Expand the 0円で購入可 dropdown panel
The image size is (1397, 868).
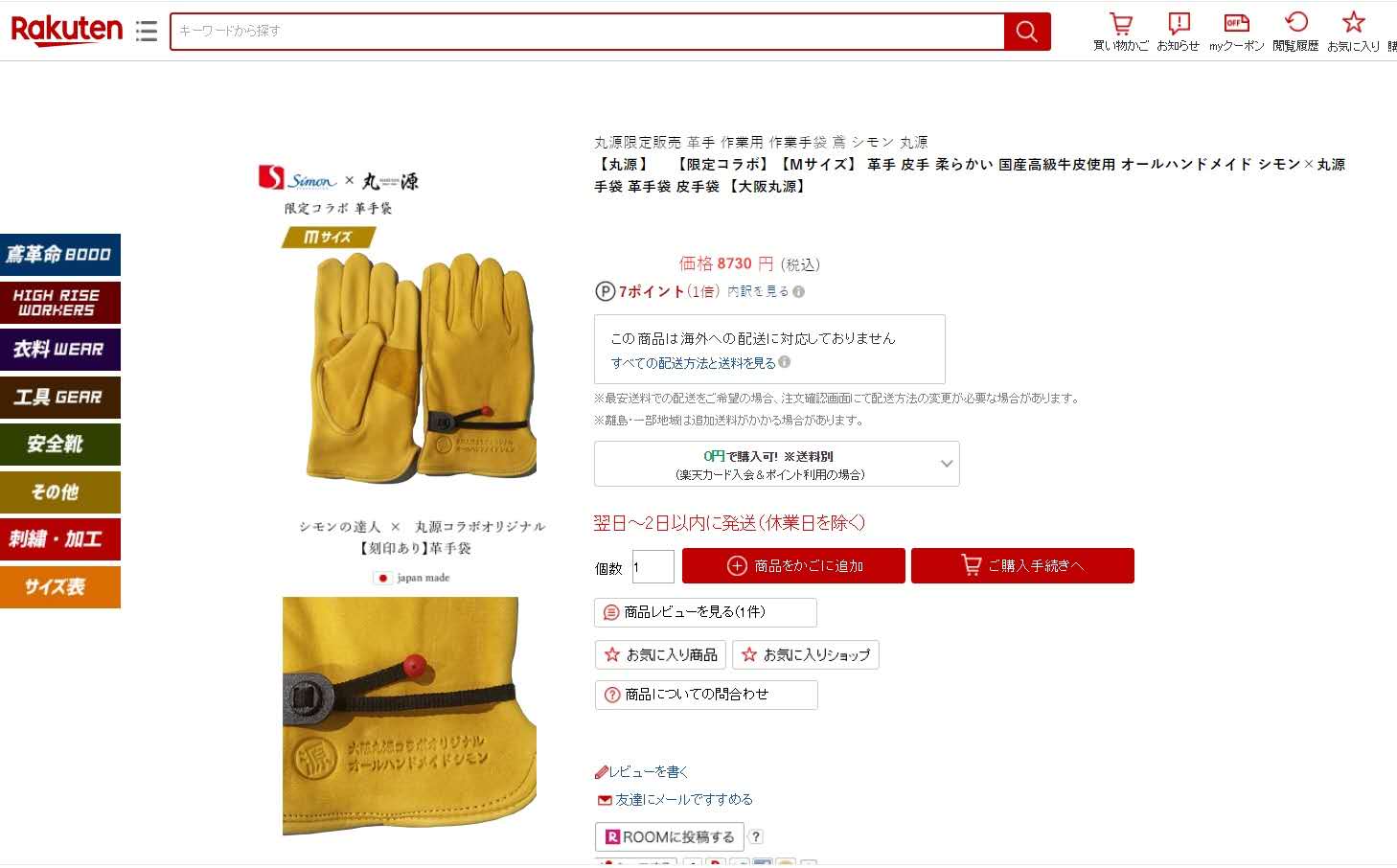tap(776, 464)
